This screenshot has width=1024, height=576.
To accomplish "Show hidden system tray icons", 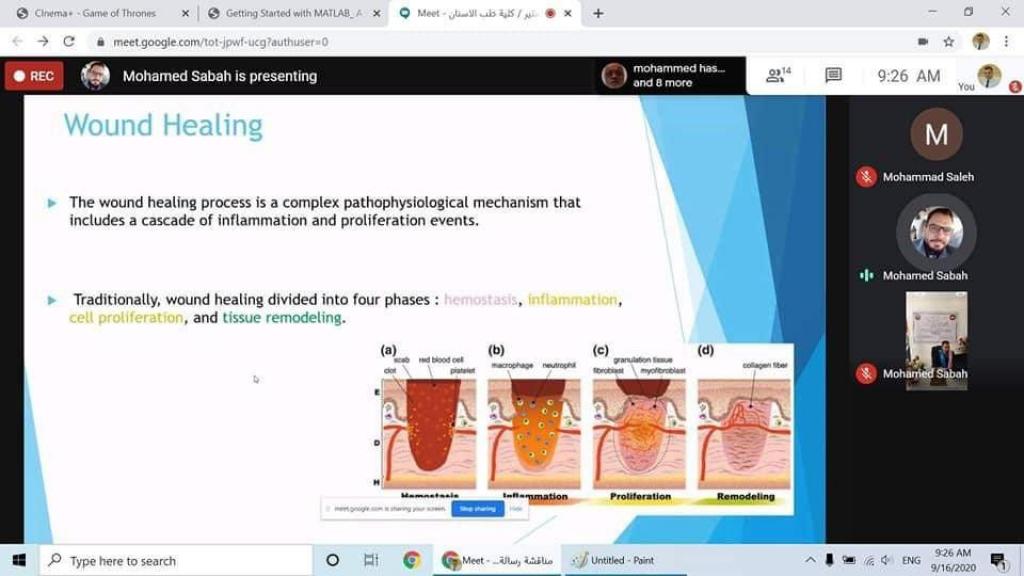I will click(x=810, y=561).
